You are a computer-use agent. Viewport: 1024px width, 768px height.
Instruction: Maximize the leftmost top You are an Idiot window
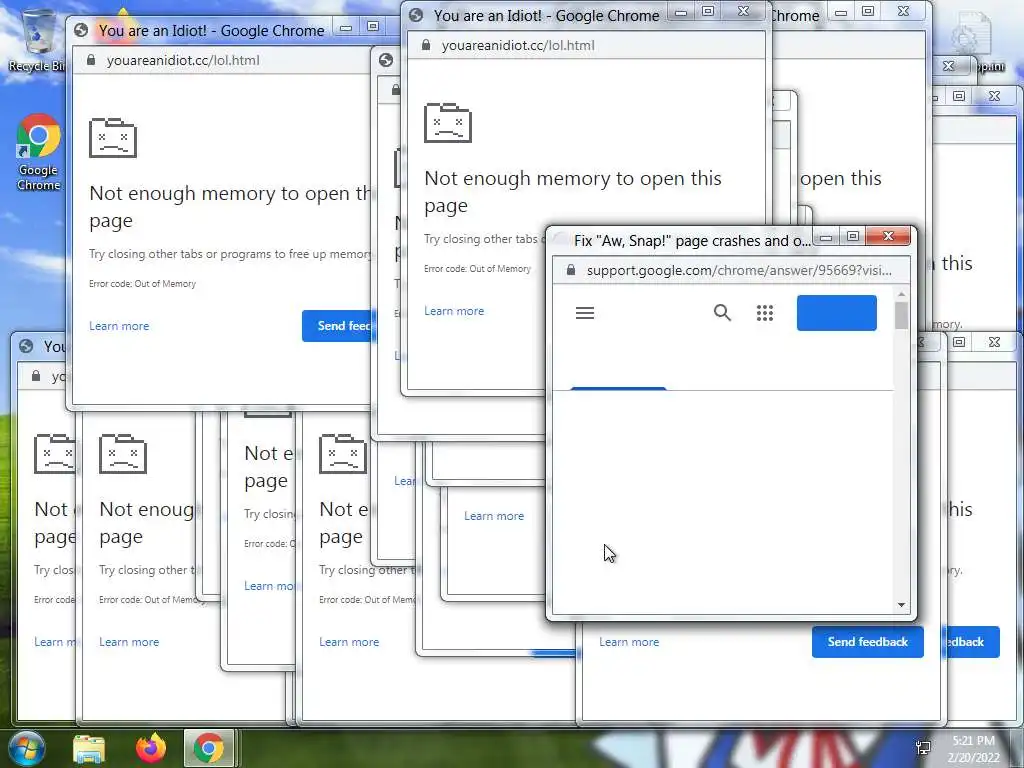pyautogui.click(x=373, y=26)
